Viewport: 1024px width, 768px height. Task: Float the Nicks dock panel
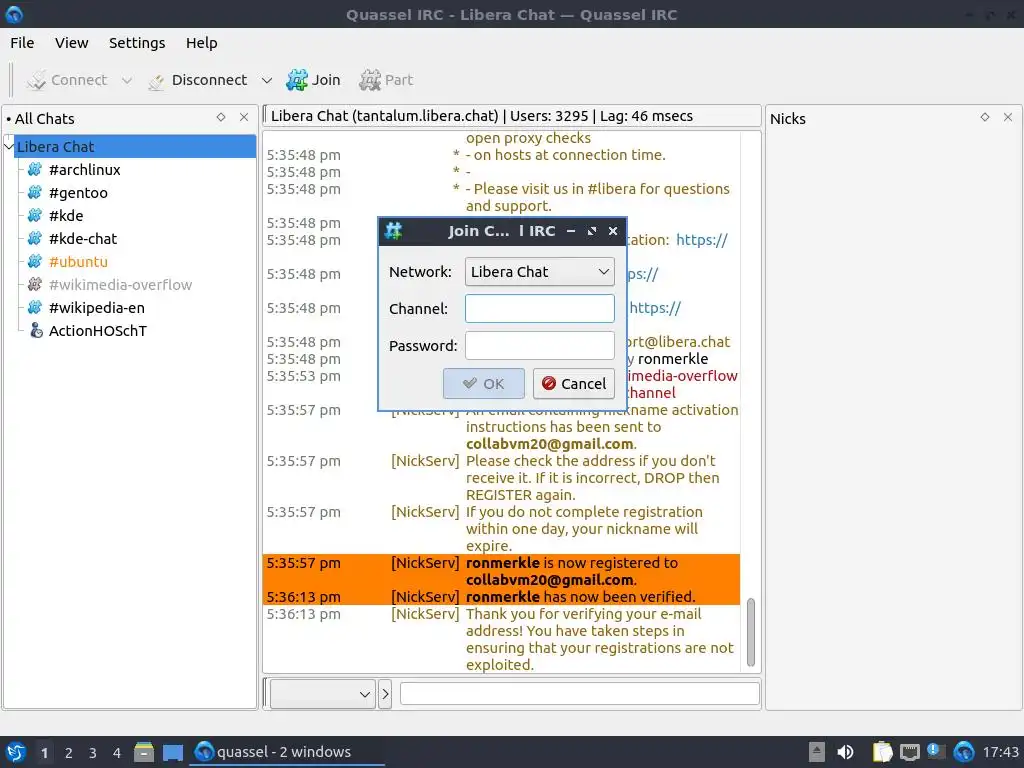(985, 117)
